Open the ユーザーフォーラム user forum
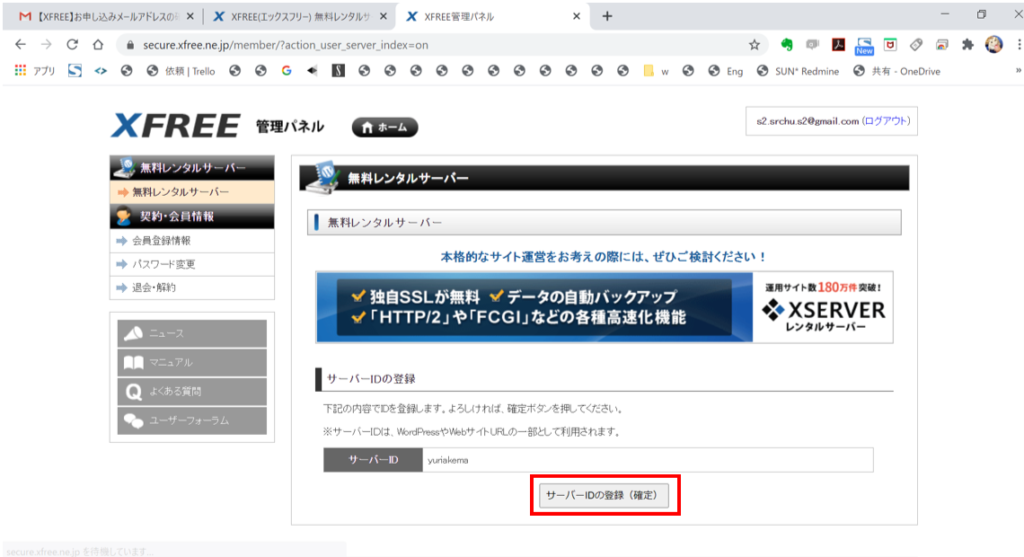The image size is (1024, 557). (192, 420)
